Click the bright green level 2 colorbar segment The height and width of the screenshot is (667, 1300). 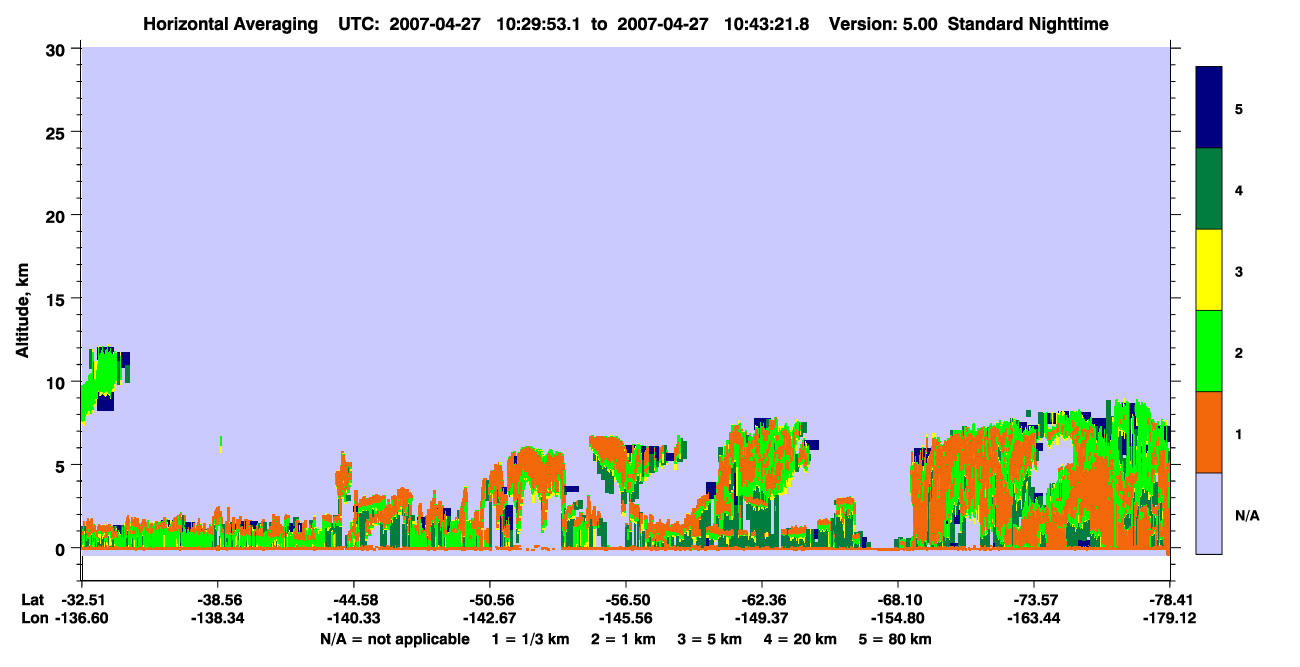click(1209, 351)
